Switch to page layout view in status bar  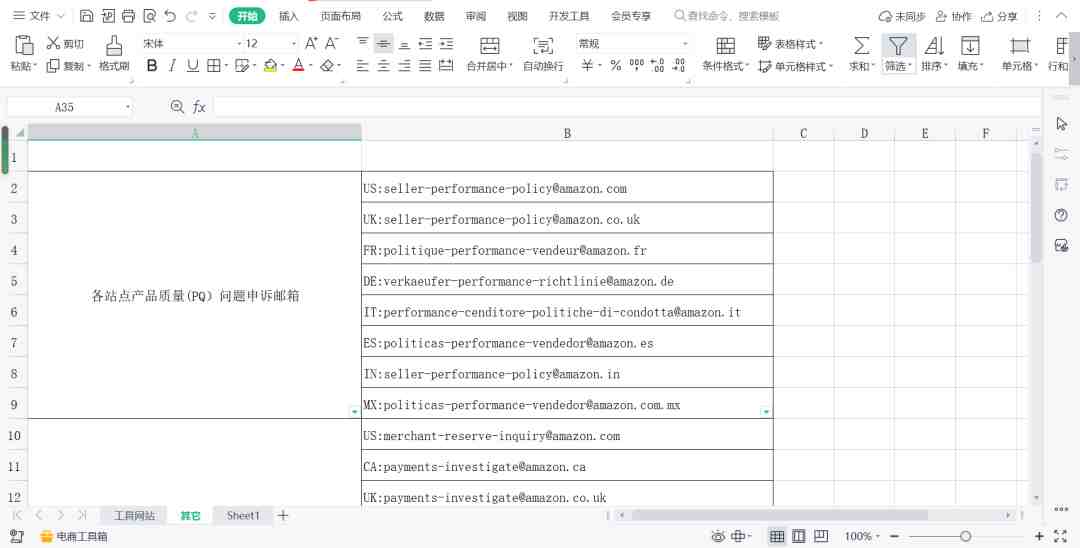coord(799,536)
